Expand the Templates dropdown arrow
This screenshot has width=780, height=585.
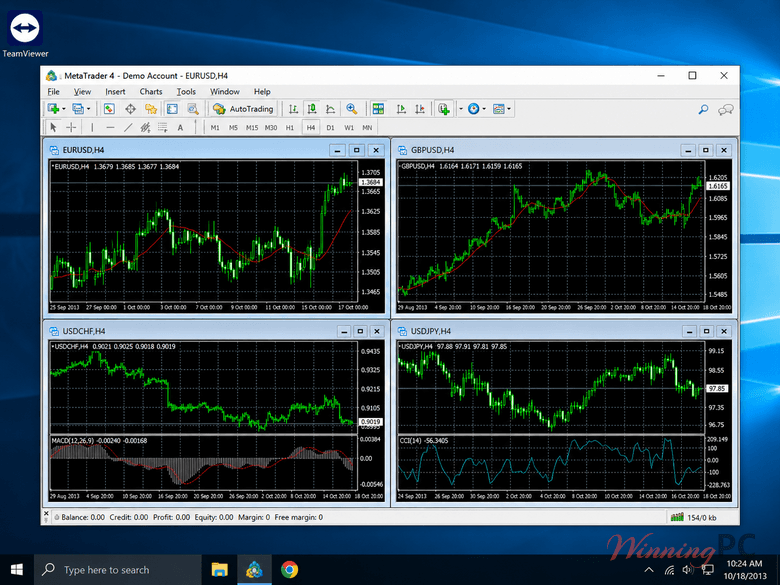pyautogui.click(x=509, y=108)
